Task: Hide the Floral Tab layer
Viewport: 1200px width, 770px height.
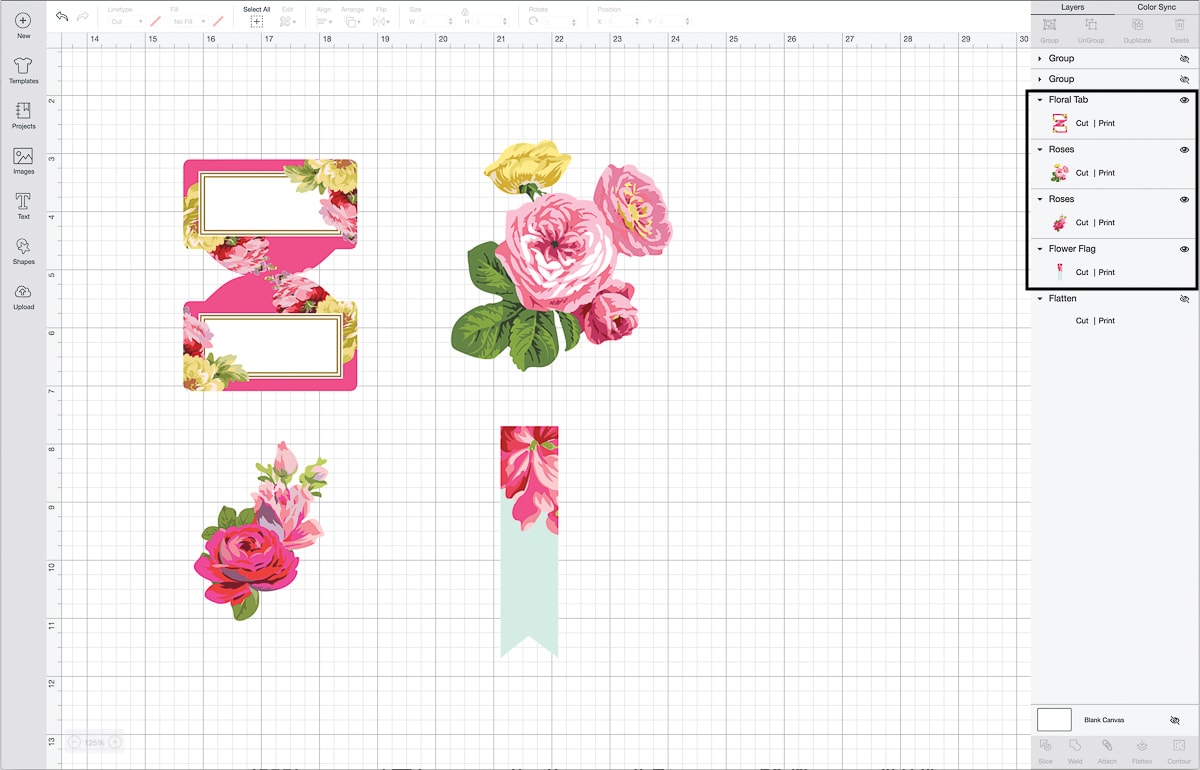Action: [x=1184, y=100]
